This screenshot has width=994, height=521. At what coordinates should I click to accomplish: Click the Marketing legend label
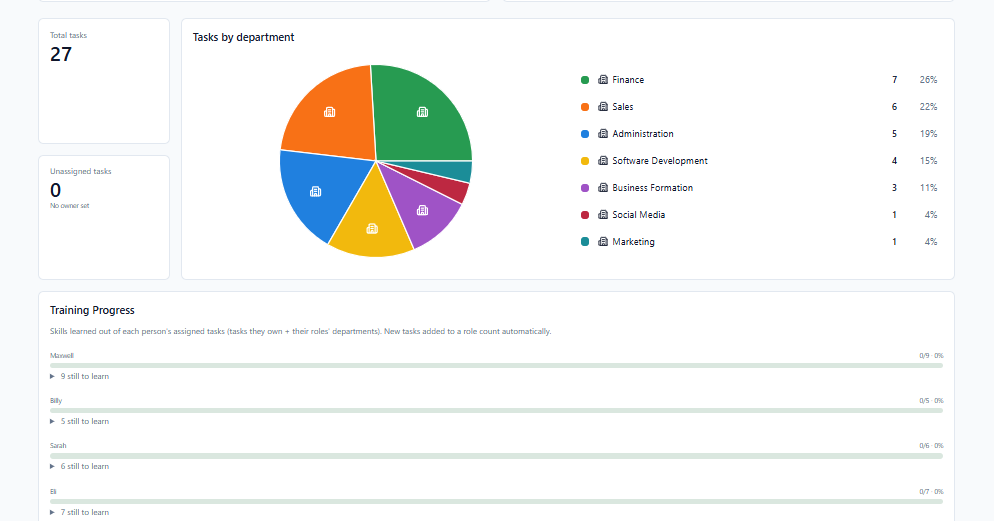633,241
